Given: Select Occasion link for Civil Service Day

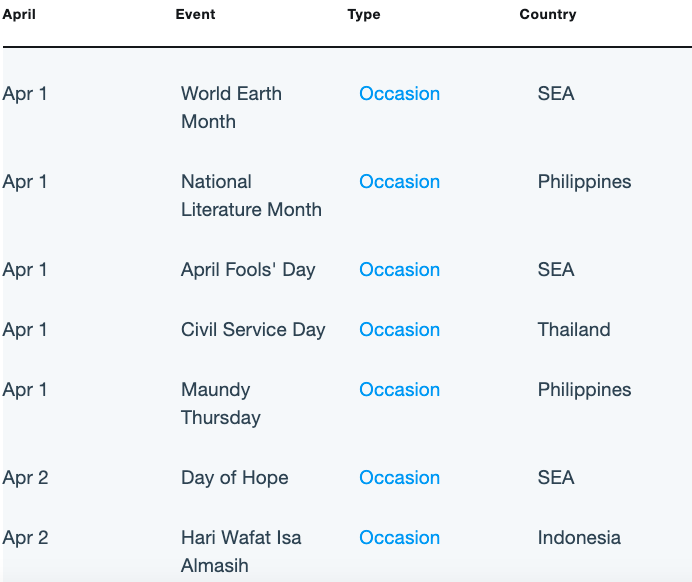Looking at the screenshot, I should 399,329.
